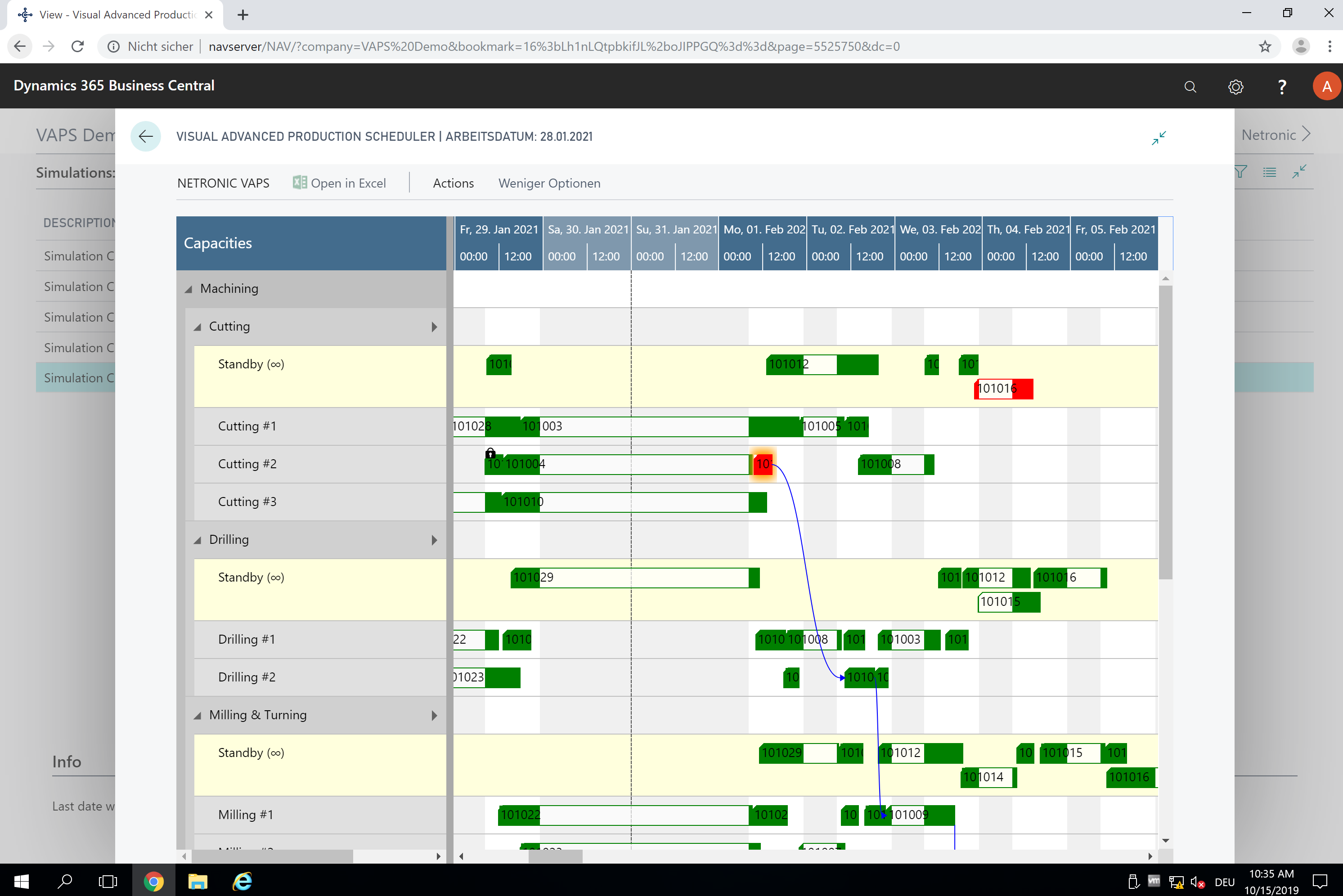Click the filter icon in background page
This screenshot has height=896, width=1343.
1240,172
